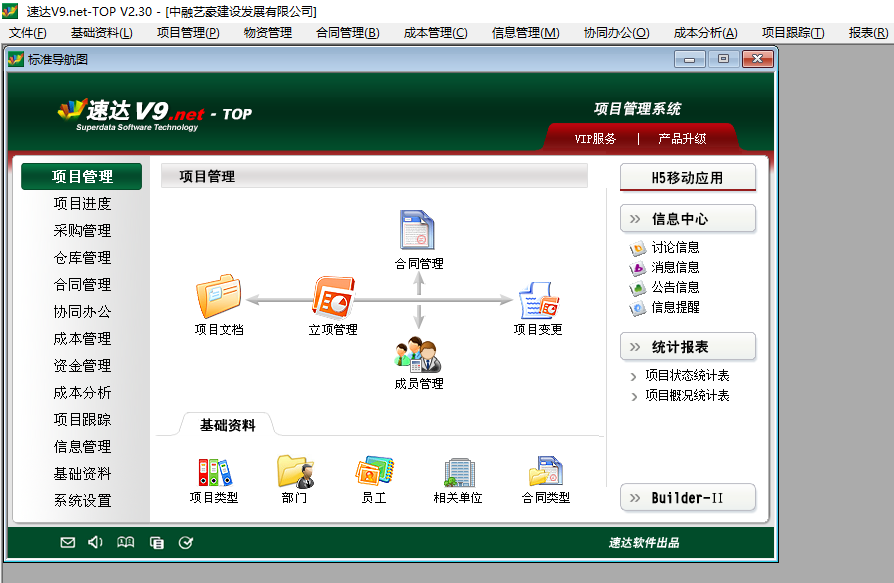The height and width of the screenshot is (583, 894).
Task: Select 成本管理 in the left sidebar
Action: pos(82,339)
